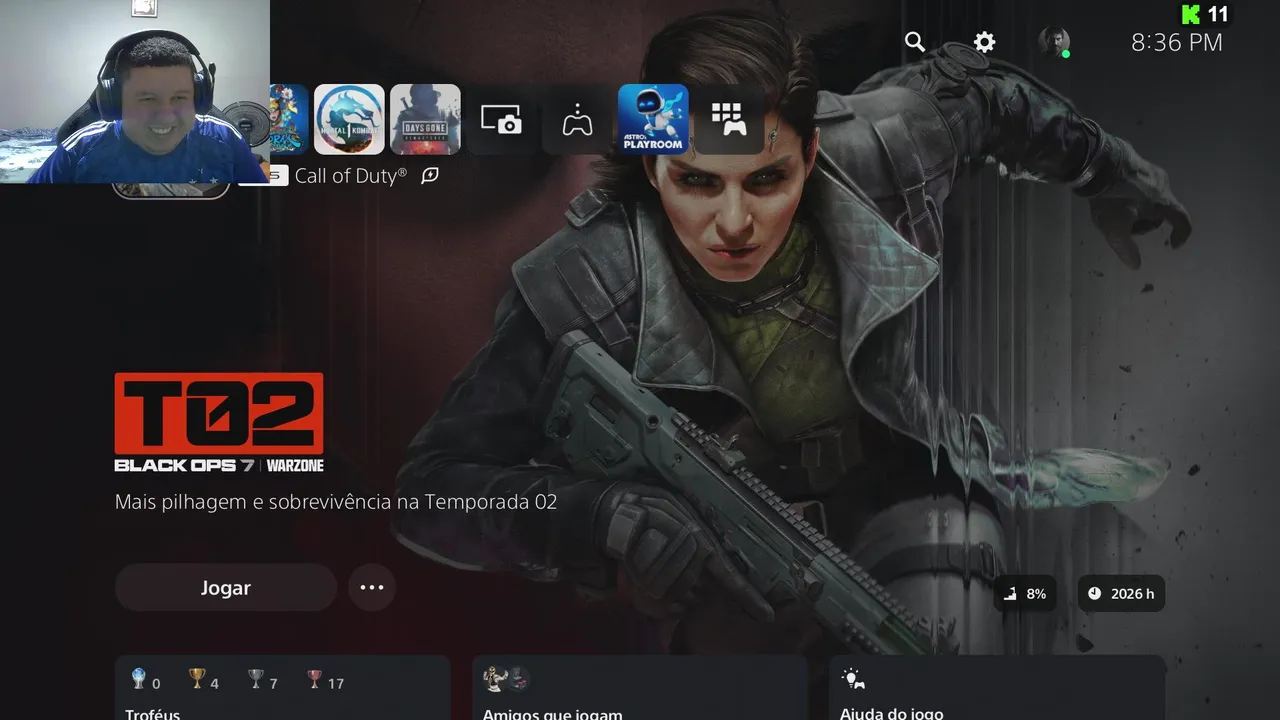Viewport: 1280px width, 720px height.
Task: Select the Days Gone game tile
Action: (x=425, y=119)
